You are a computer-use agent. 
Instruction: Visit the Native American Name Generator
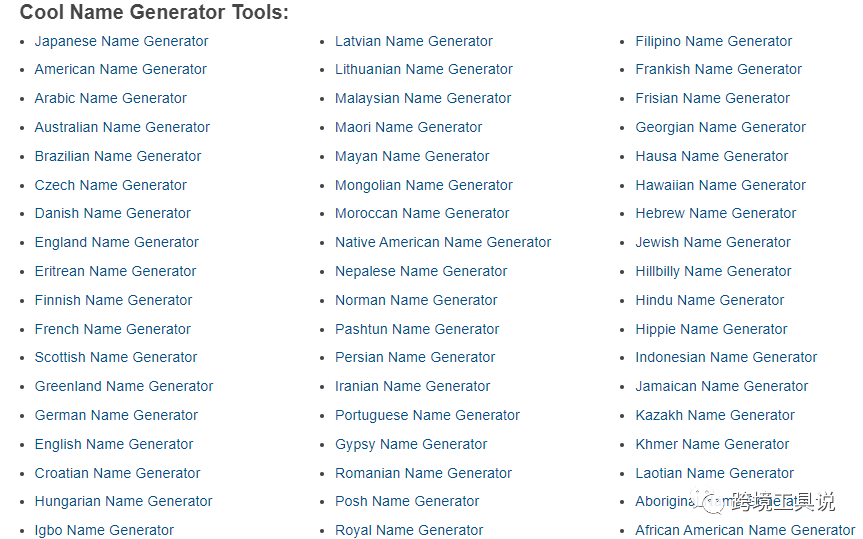(443, 242)
